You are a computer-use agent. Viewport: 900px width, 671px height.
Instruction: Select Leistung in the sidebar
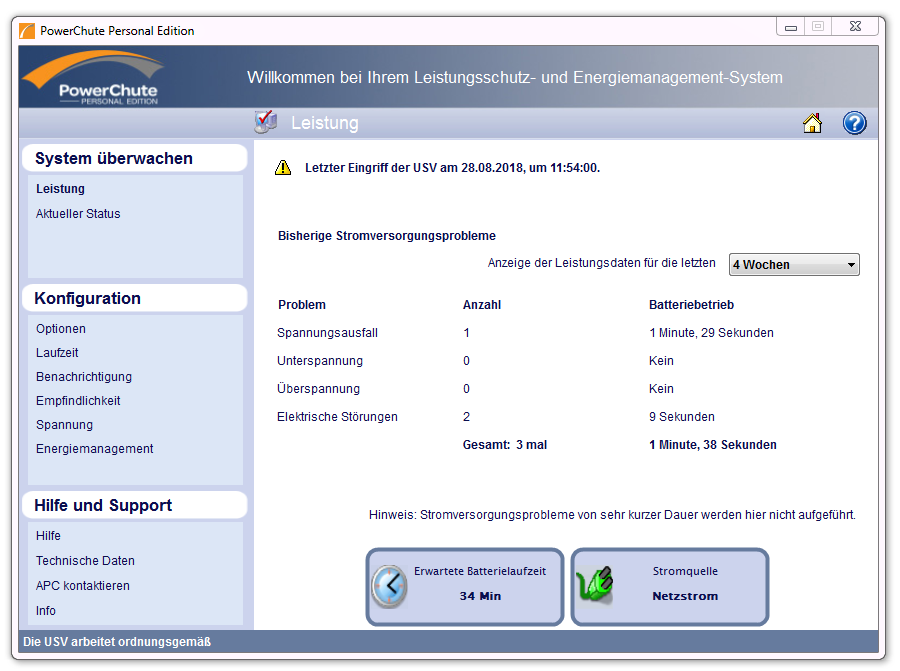(60, 188)
